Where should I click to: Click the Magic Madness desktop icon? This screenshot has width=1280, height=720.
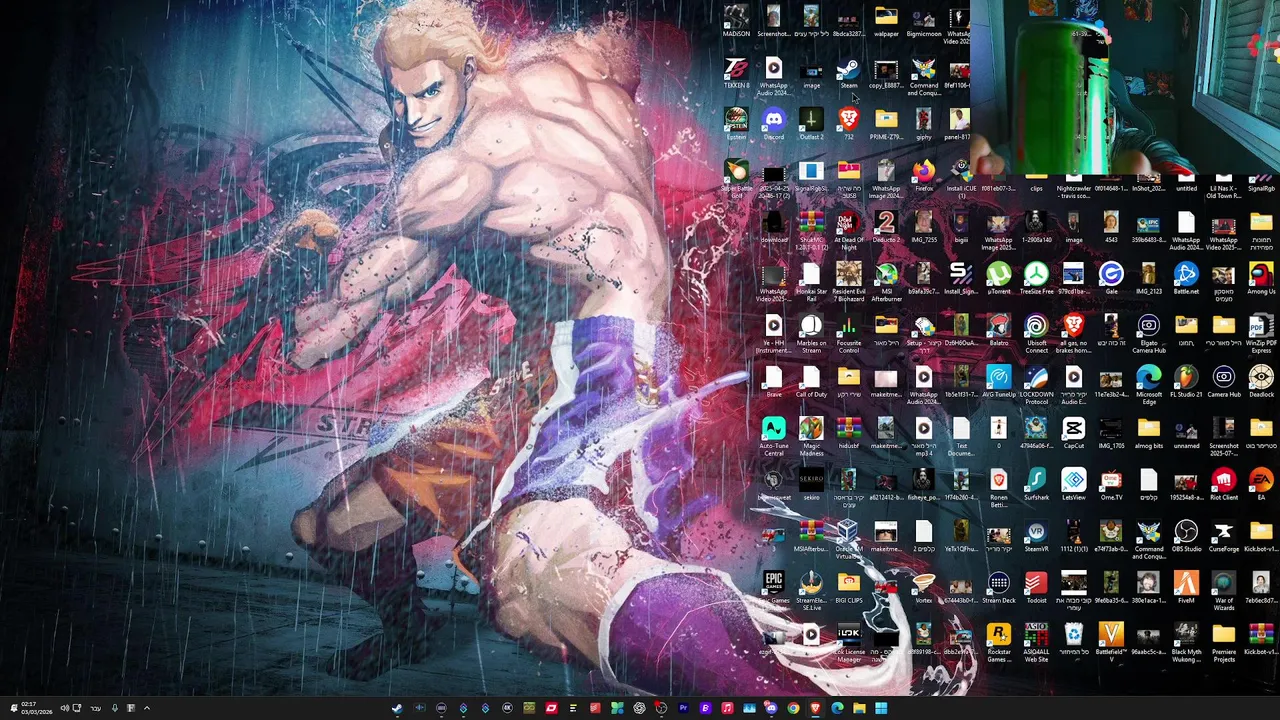pyautogui.click(x=811, y=437)
